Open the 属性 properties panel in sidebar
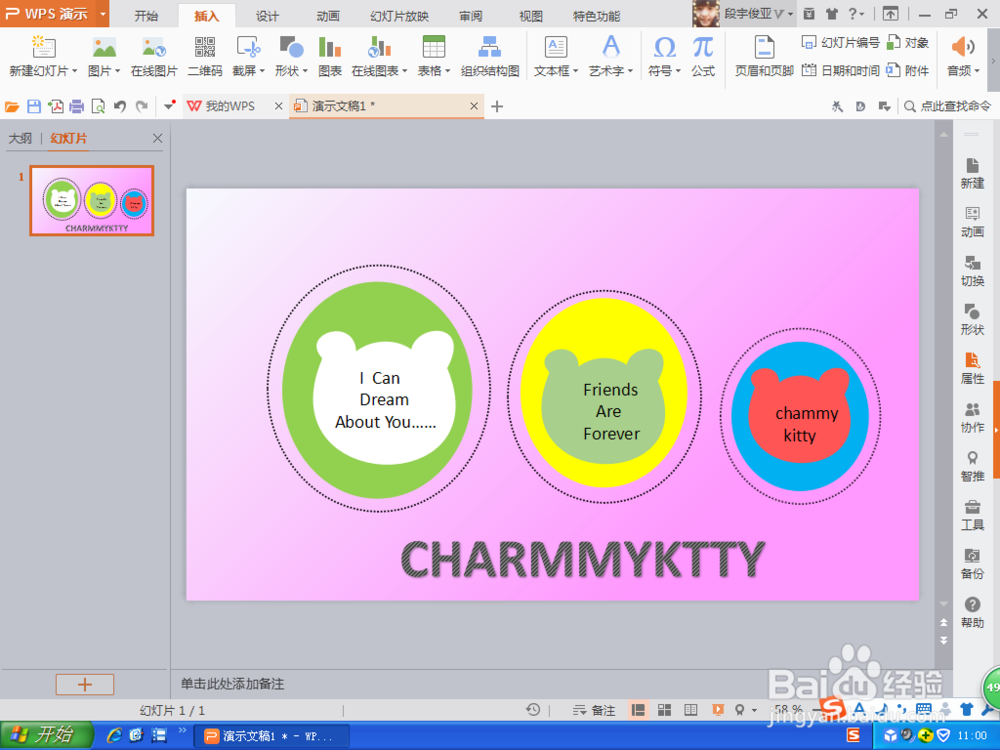The height and width of the screenshot is (750, 1000). pyautogui.click(x=972, y=369)
